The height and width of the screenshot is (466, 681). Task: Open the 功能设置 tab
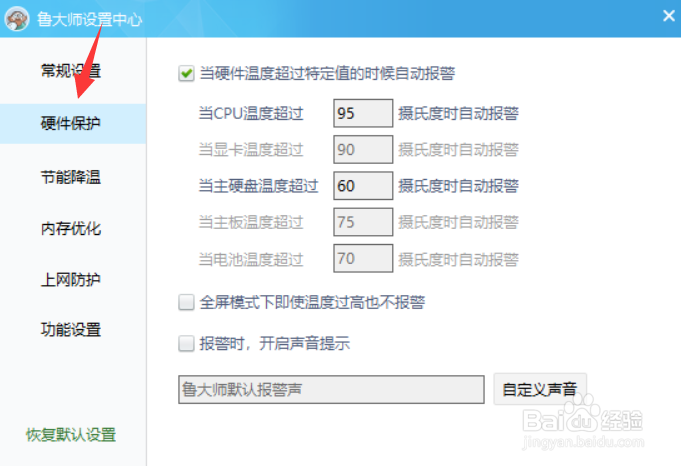[x=71, y=329]
